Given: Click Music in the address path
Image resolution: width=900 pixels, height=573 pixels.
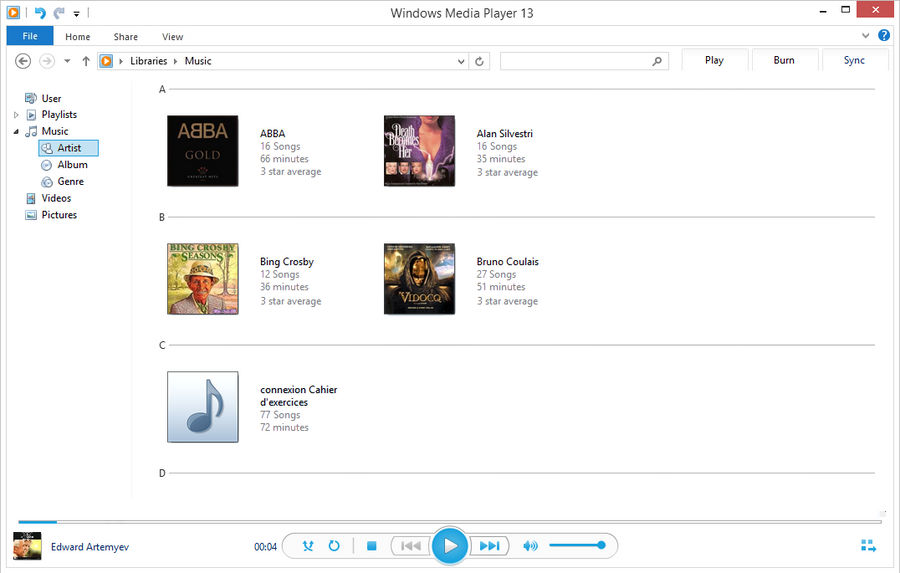Looking at the screenshot, I should [198, 61].
